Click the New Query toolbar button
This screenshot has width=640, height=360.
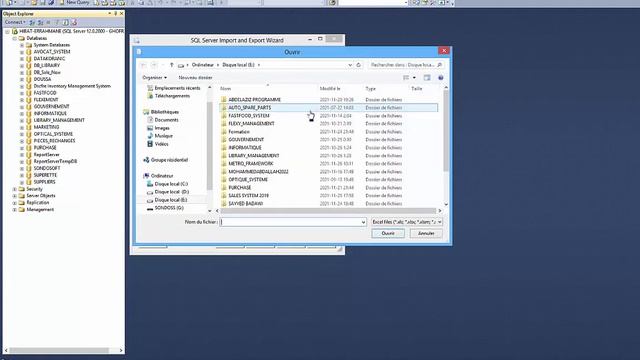click(x=74, y=2)
